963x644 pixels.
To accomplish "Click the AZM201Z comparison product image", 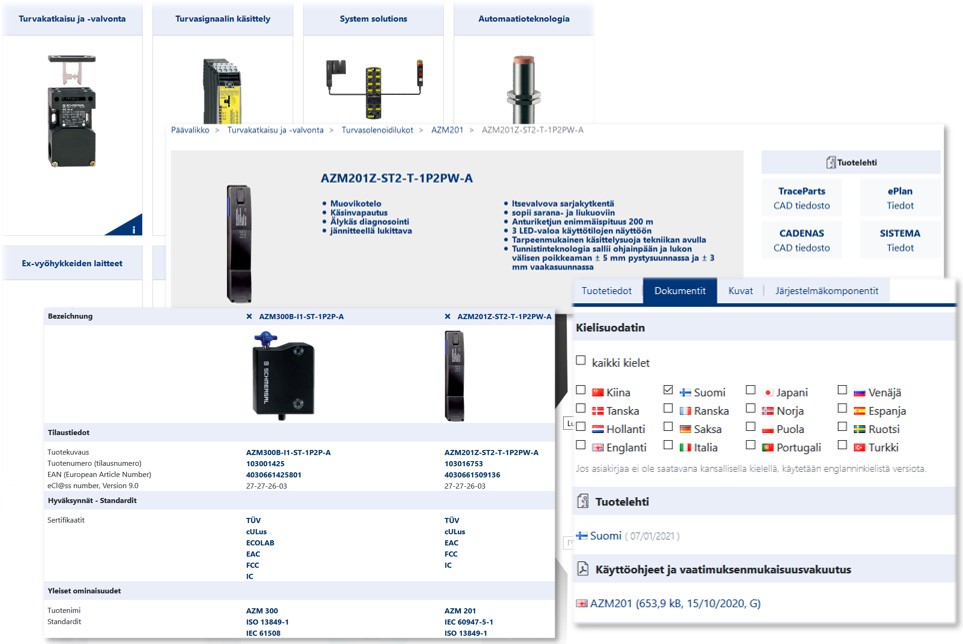I will pyautogui.click(x=454, y=376).
